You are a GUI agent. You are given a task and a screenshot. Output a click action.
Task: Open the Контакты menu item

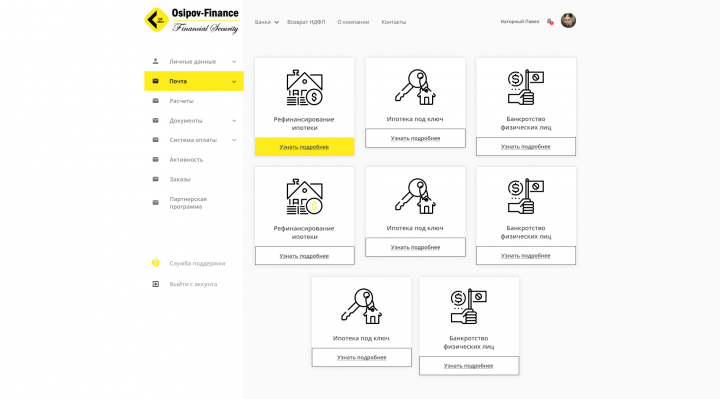(394, 22)
